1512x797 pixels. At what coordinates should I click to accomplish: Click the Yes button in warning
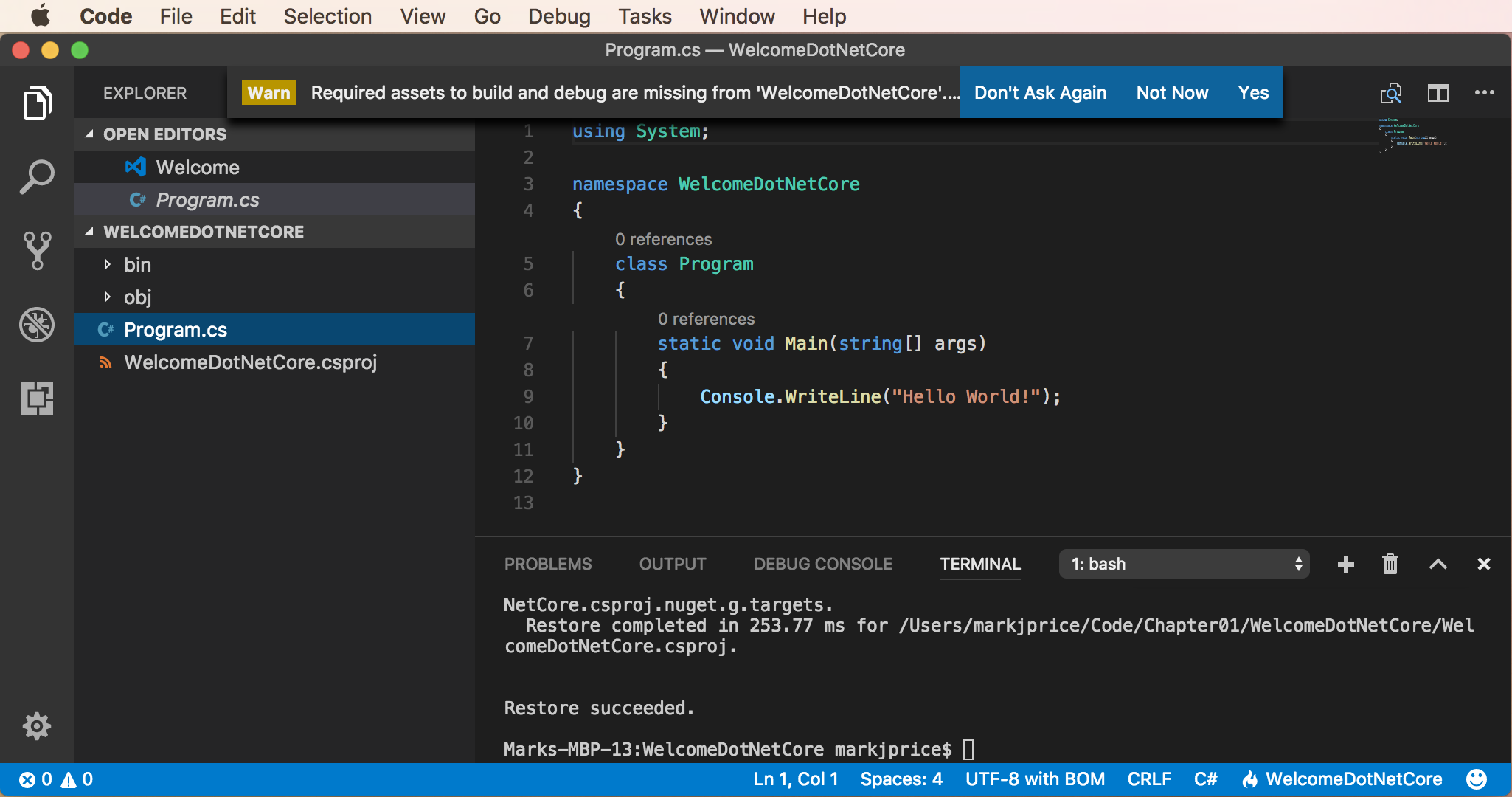coord(1253,93)
